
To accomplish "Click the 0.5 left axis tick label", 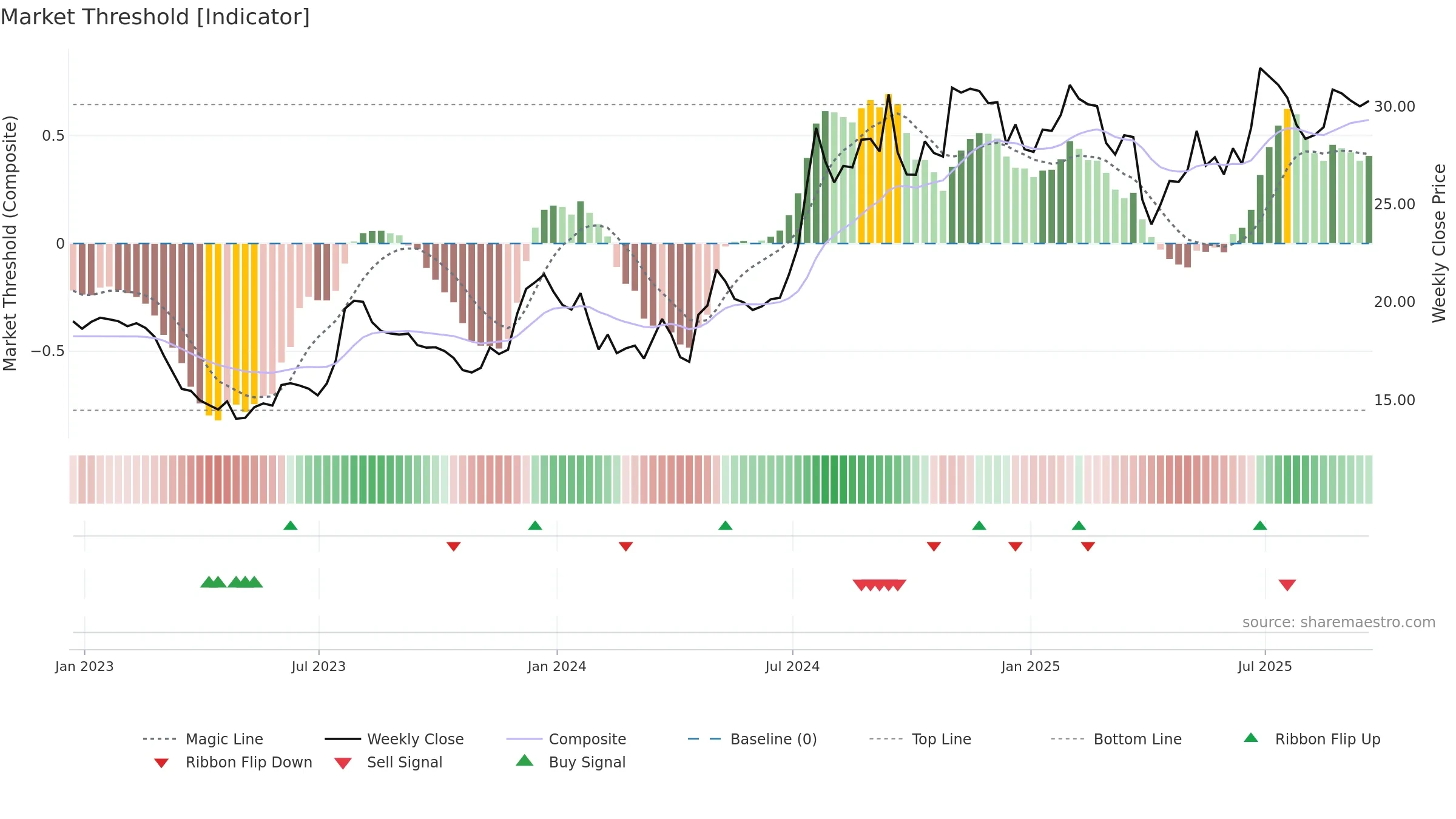I will pos(53,135).
